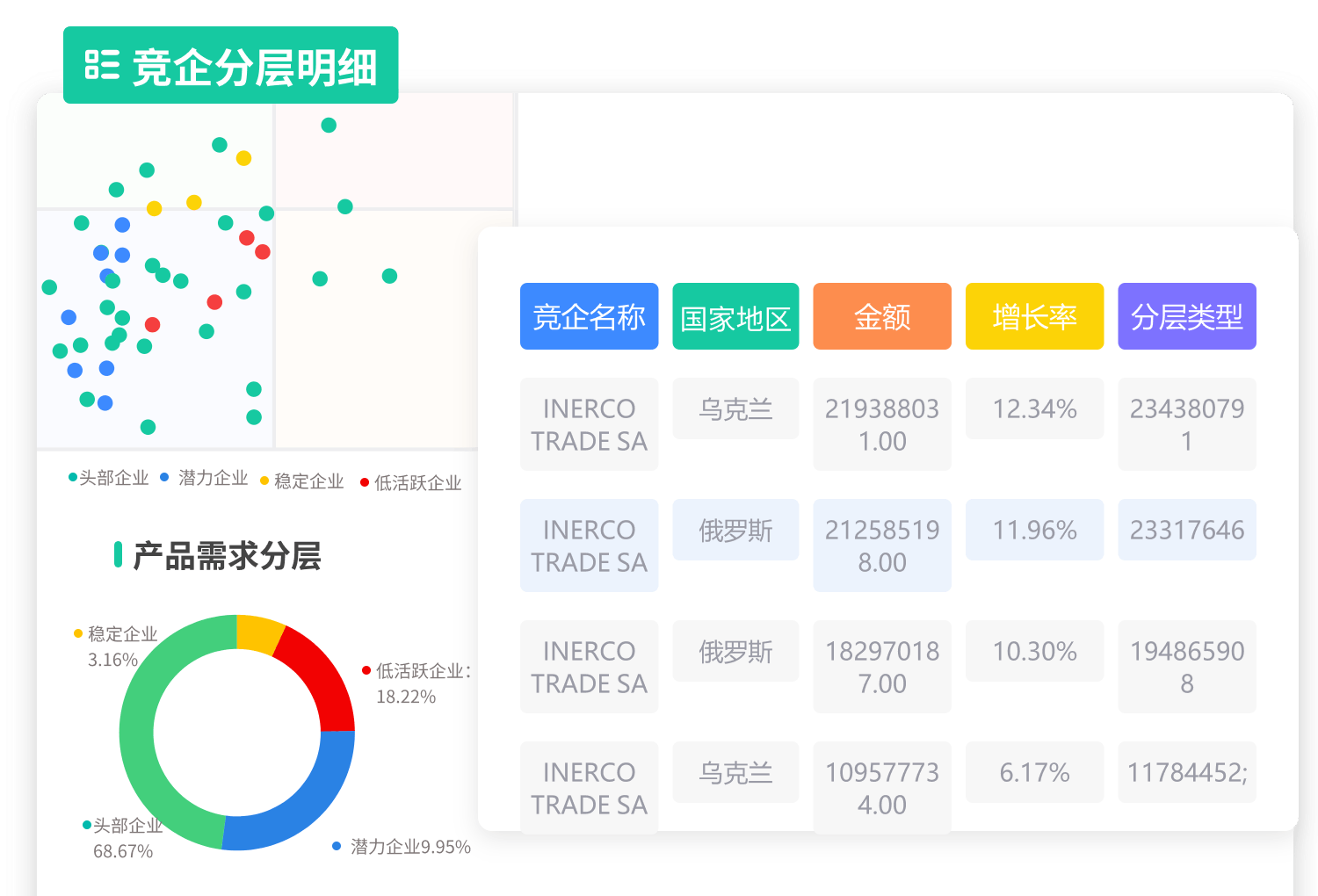Click INERCO TRADE SA in the 10.30% row
This screenshot has width=1318, height=896.
[x=589, y=667]
